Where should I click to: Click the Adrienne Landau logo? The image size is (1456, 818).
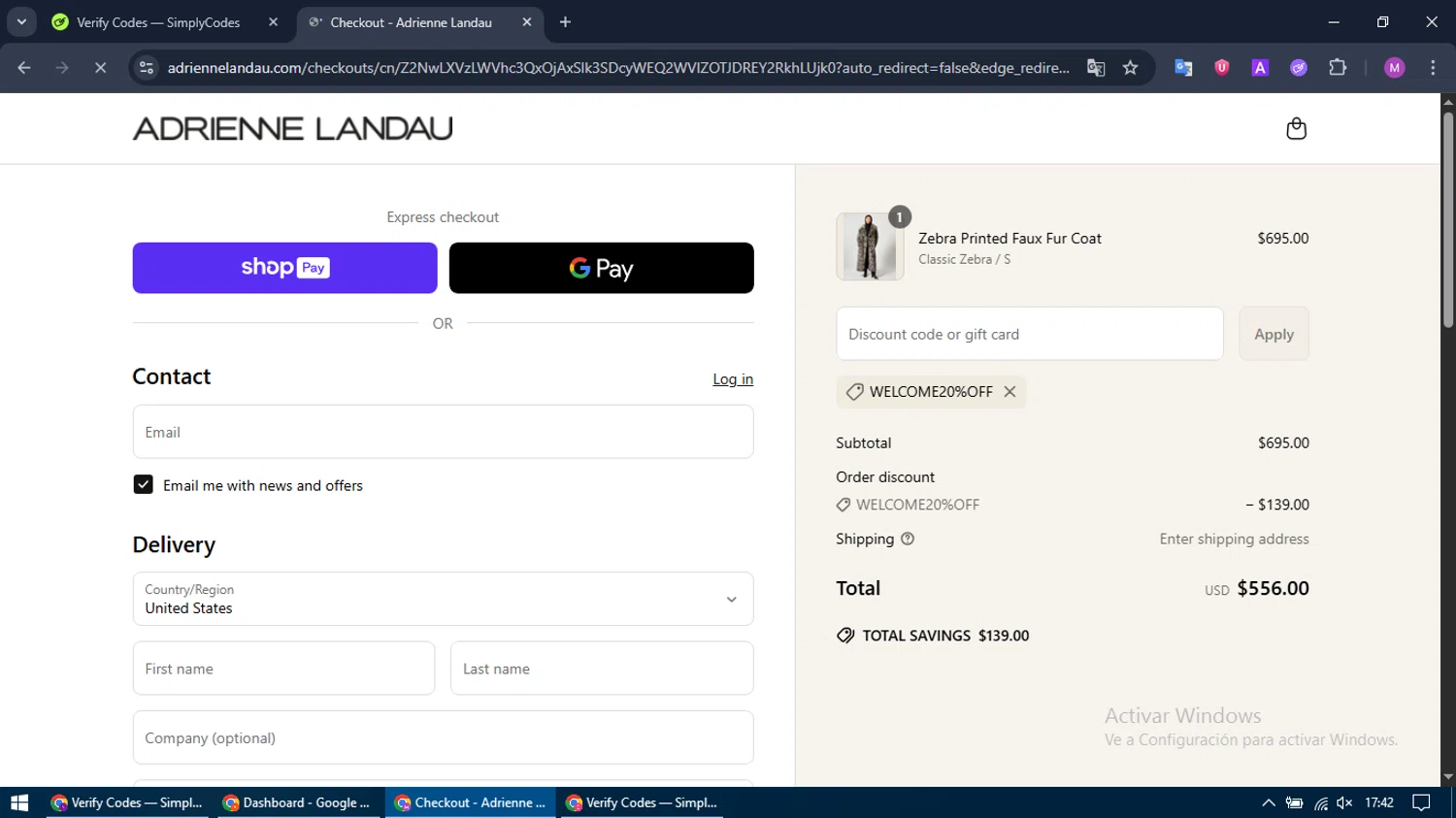292,128
